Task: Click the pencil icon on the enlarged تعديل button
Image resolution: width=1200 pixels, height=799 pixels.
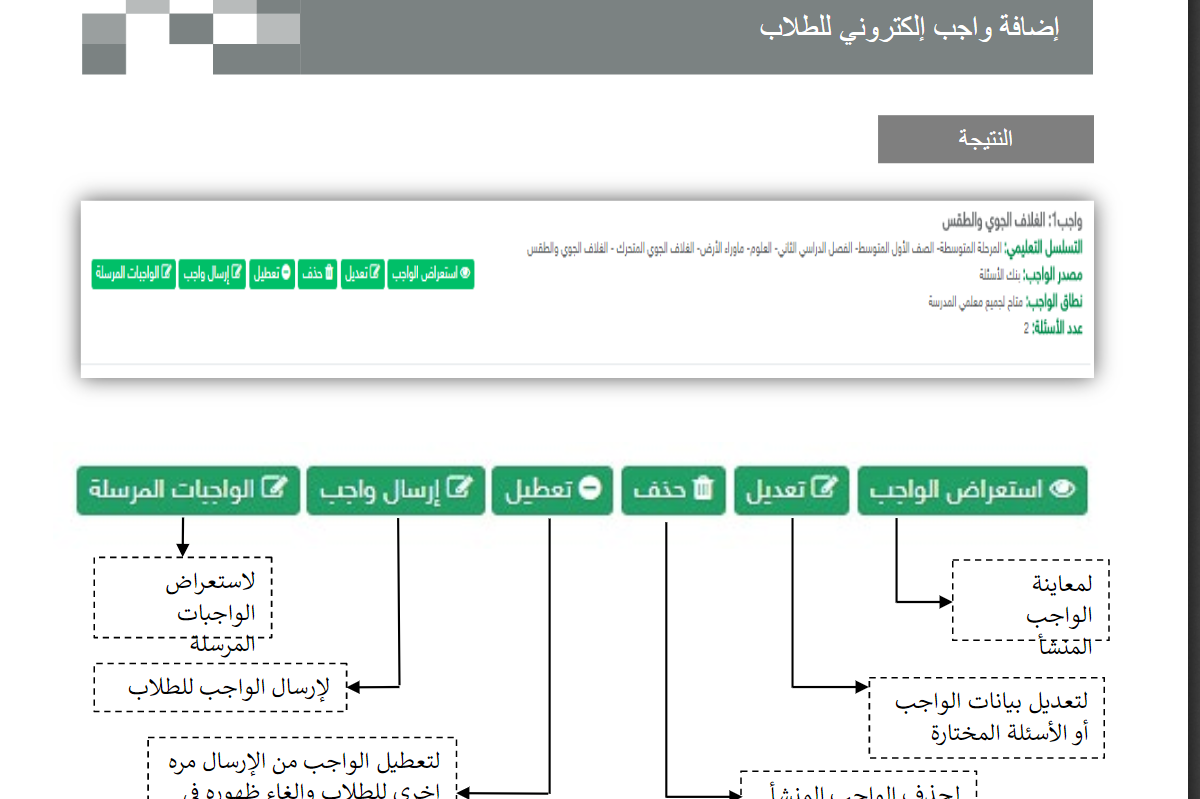Action: 826,488
